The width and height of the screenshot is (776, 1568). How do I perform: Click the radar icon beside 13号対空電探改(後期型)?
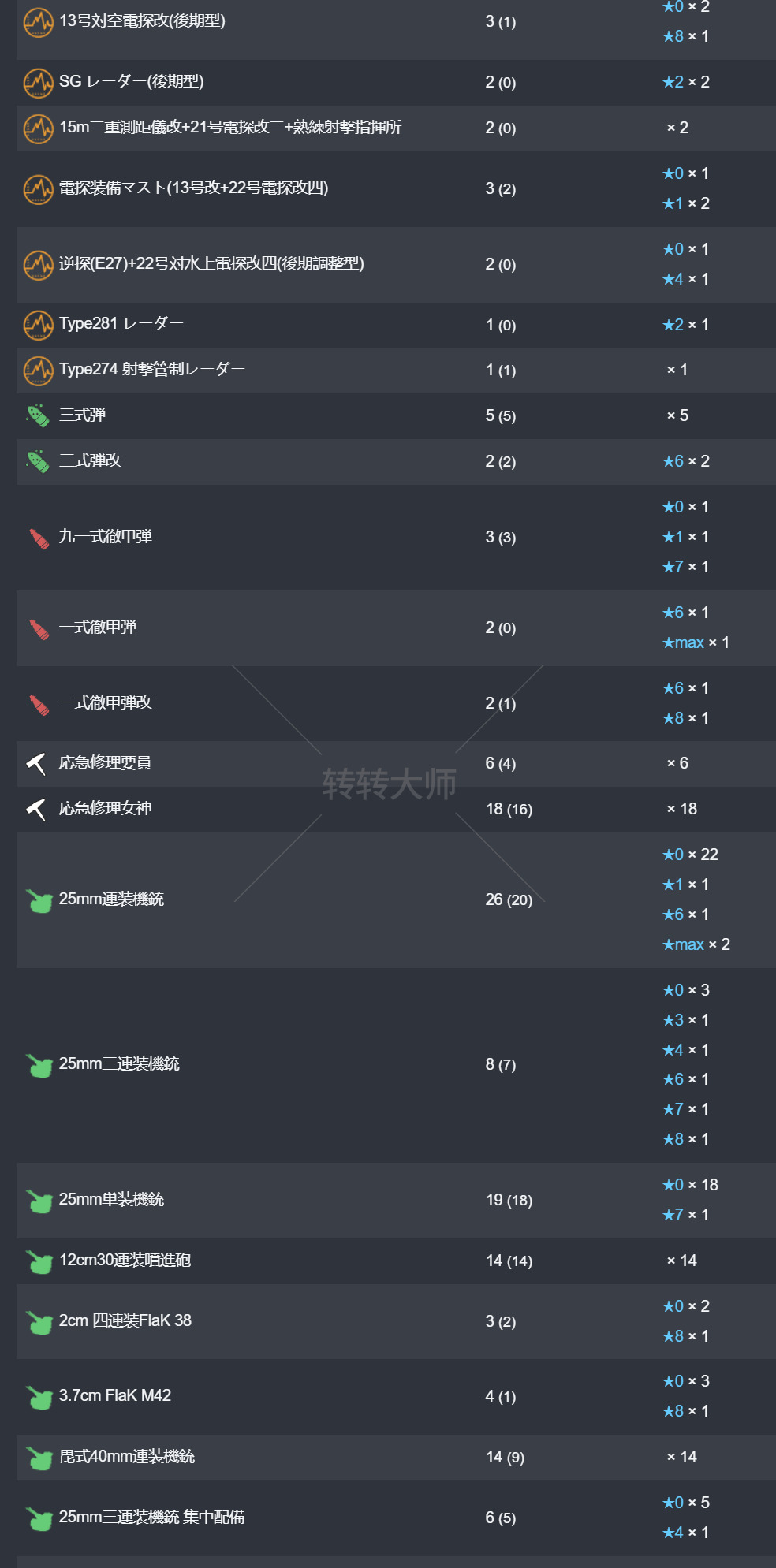coord(38,22)
